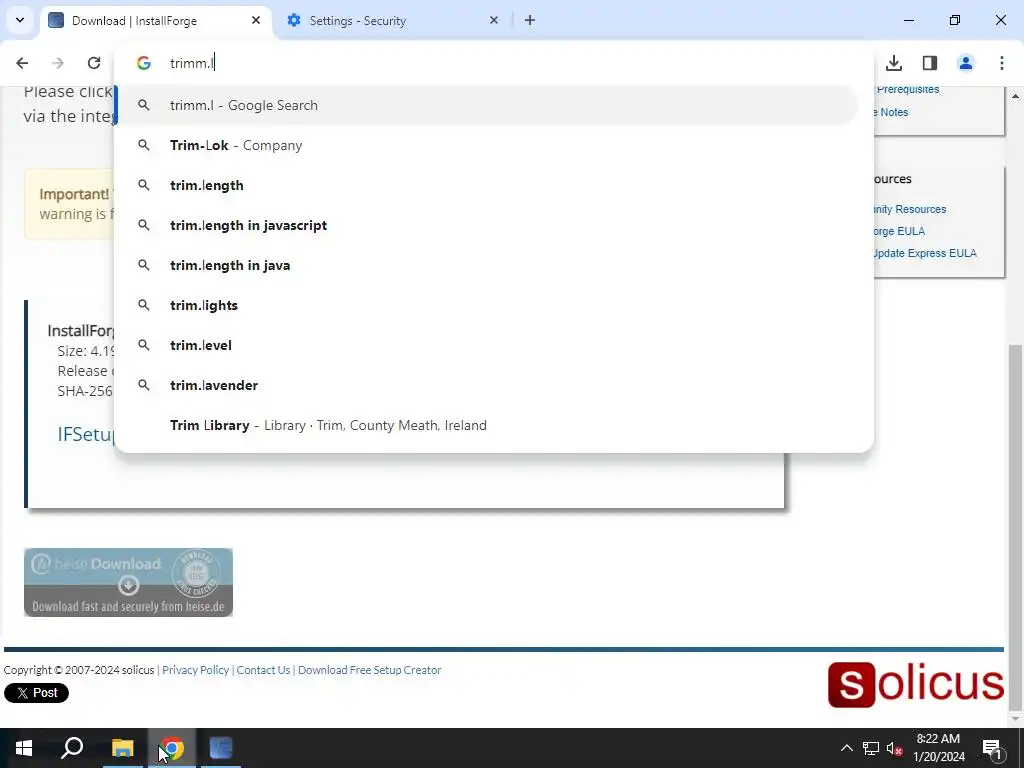1024x768 pixels.
Task: Open the notification center icon
Action: click(992, 748)
